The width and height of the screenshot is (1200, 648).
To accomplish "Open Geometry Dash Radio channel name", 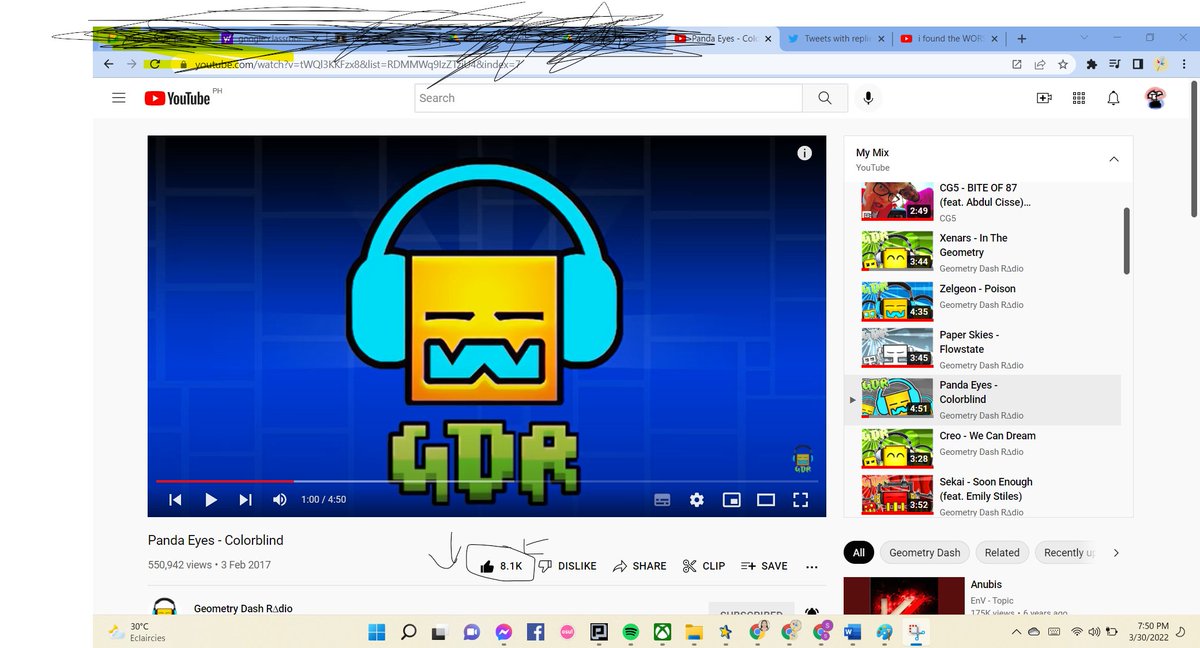I will click(243, 608).
